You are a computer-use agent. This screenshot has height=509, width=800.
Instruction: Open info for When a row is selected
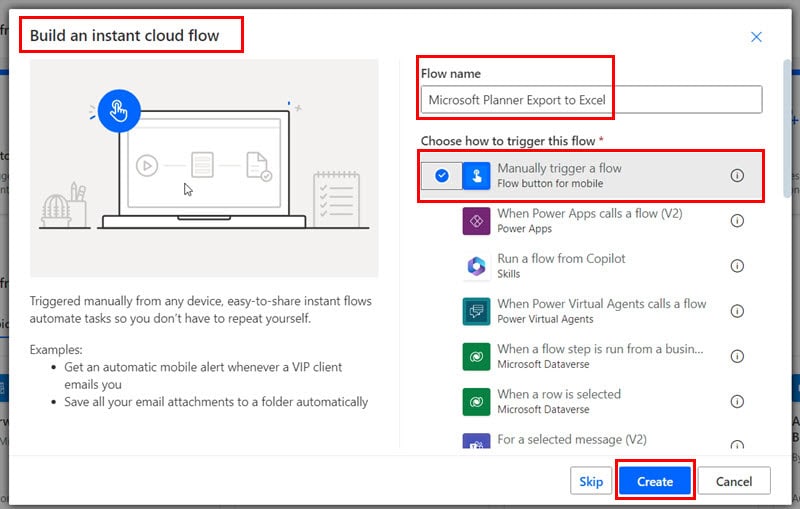click(737, 401)
